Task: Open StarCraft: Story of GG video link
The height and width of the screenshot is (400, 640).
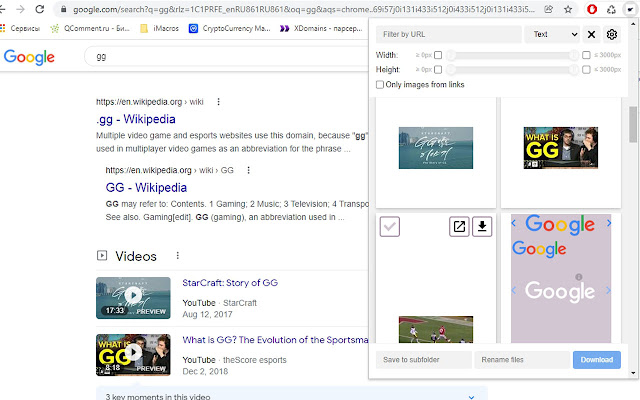Action: [230, 283]
